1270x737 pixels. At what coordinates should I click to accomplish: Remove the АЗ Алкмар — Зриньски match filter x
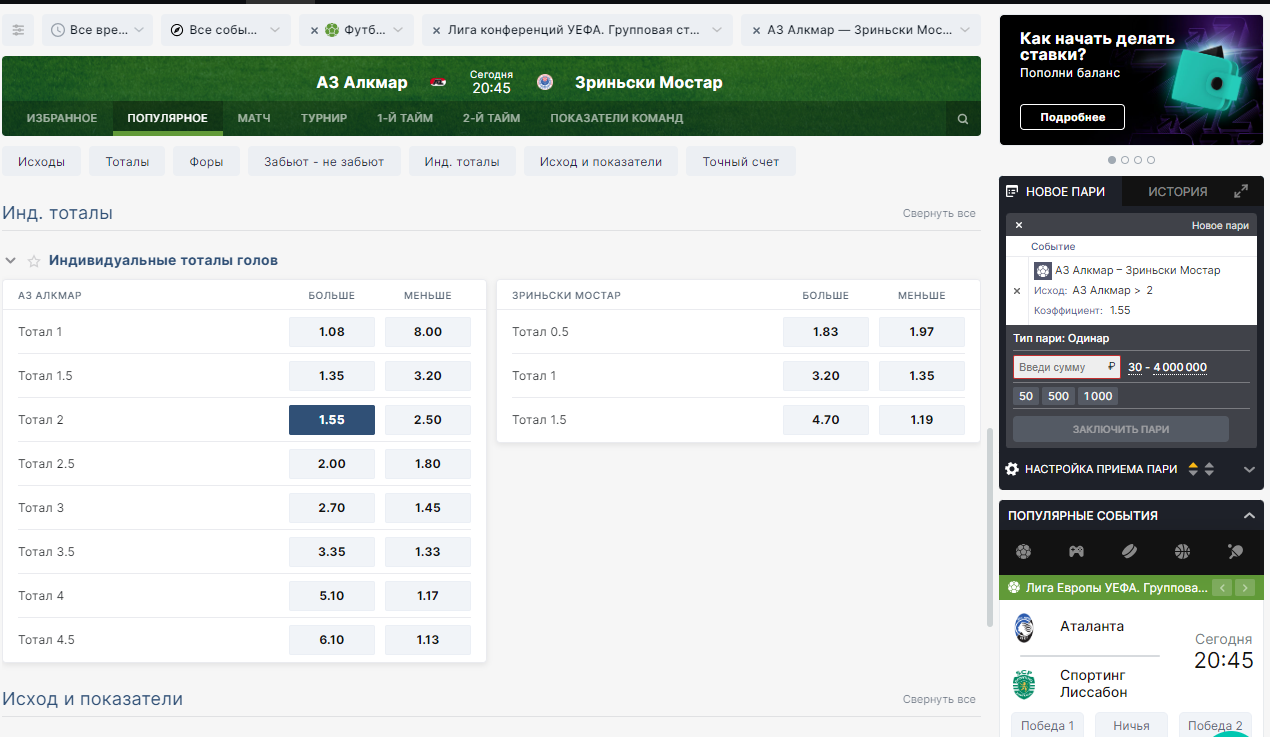(755, 31)
